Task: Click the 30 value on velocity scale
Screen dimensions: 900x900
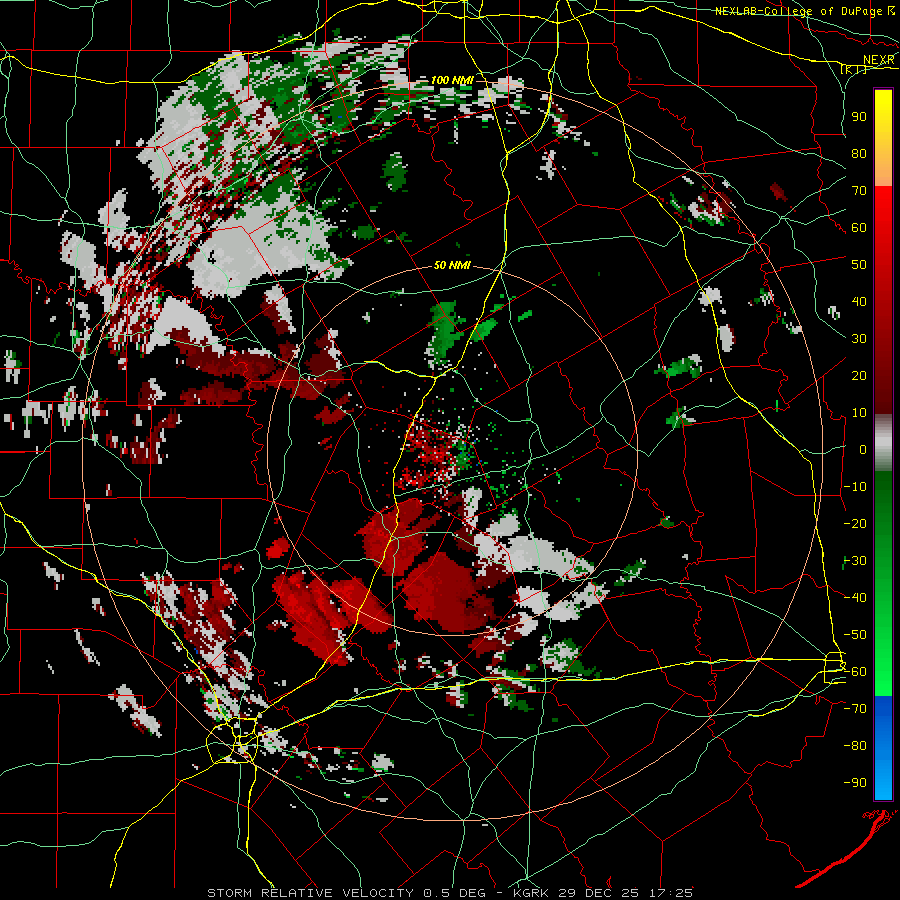Action: (859, 339)
